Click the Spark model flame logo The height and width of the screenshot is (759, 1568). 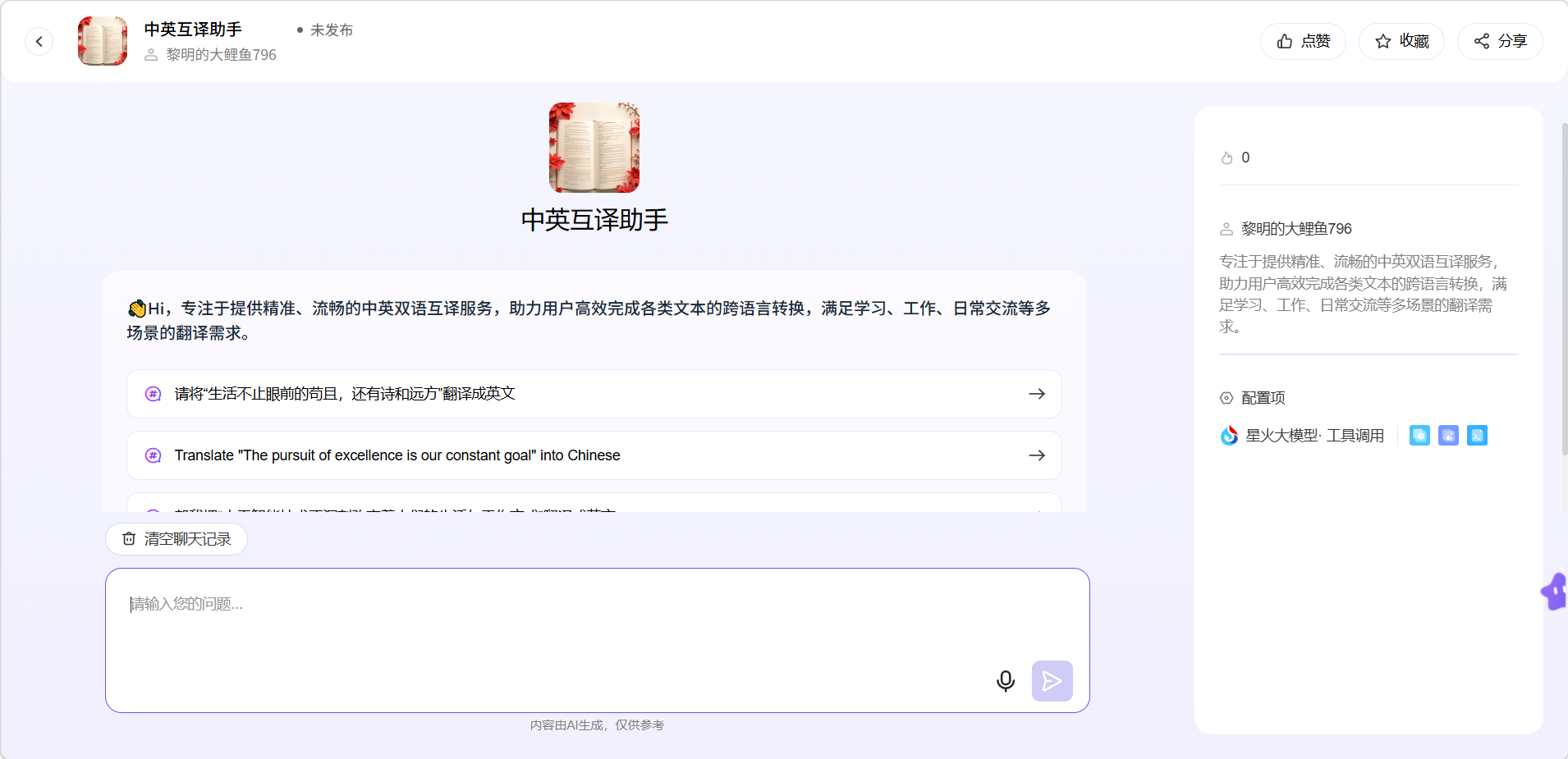pos(1229,436)
